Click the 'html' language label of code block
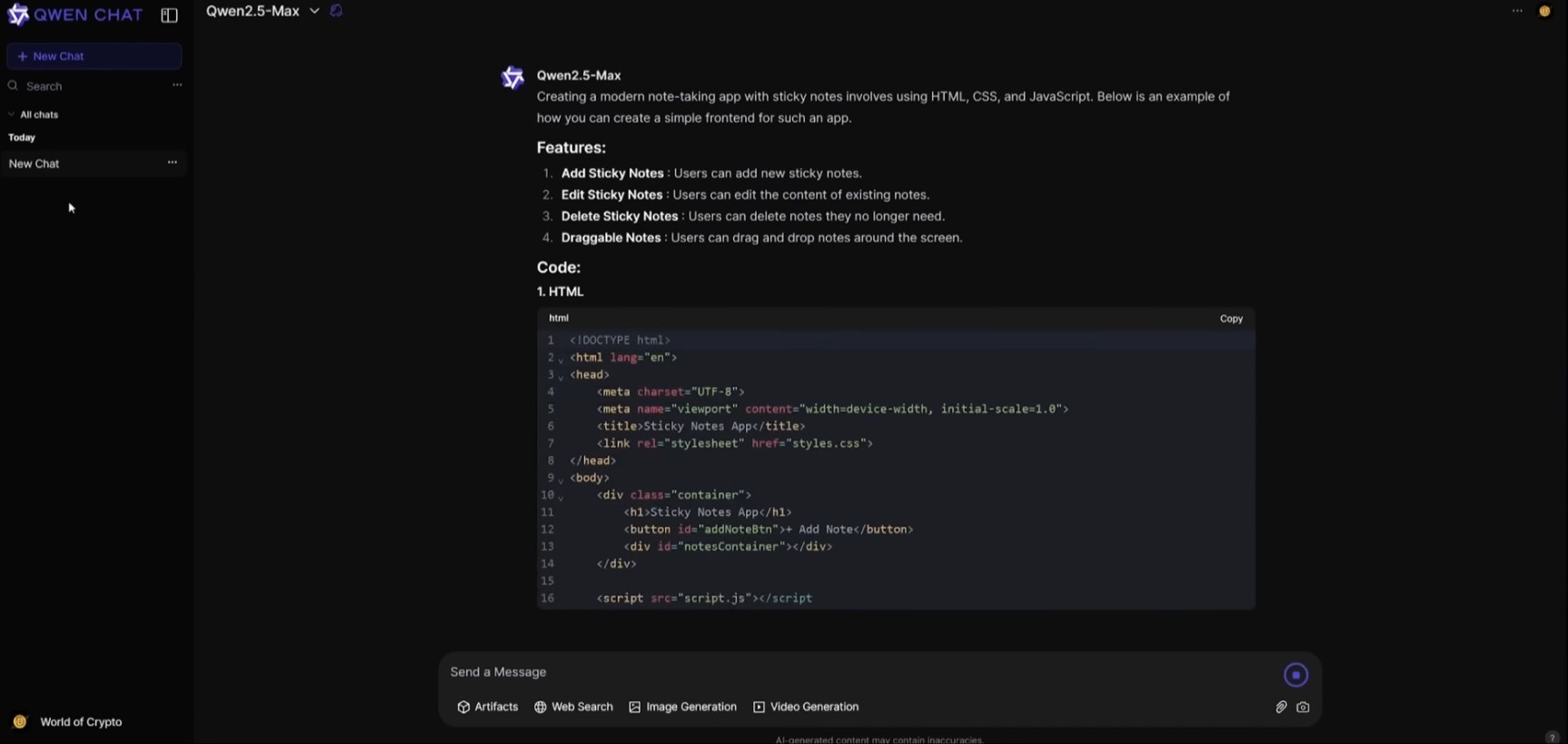This screenshot has height=744, width=1568. (559, 318)
